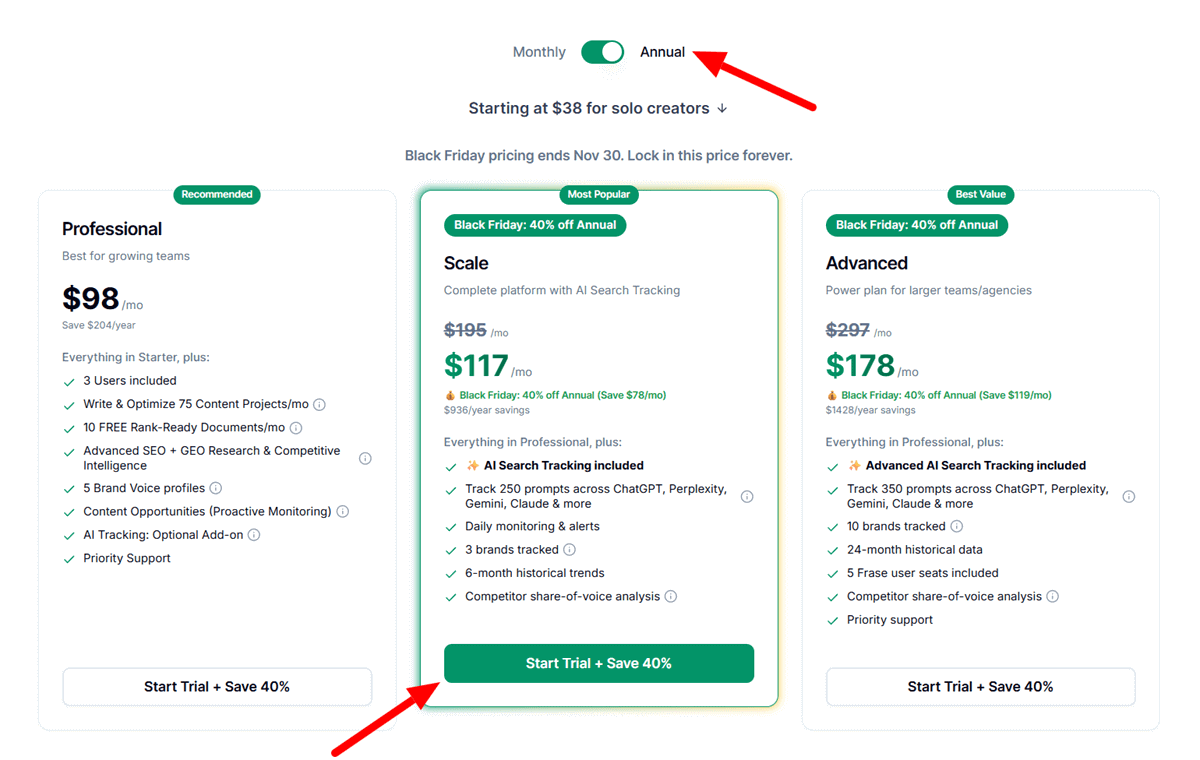Show info for 5 Brand Voice profiles

pyautogui.click(x=216, y=489)
